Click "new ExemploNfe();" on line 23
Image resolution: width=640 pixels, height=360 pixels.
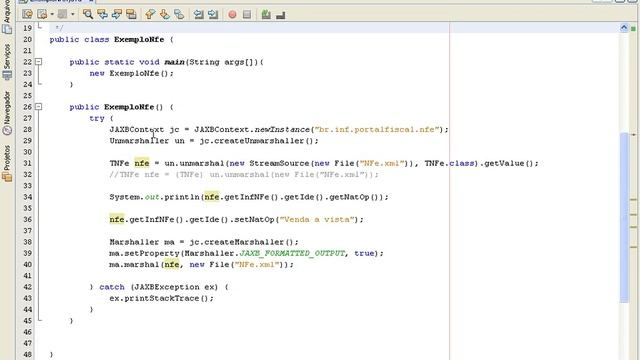click(x=131, y=73)
